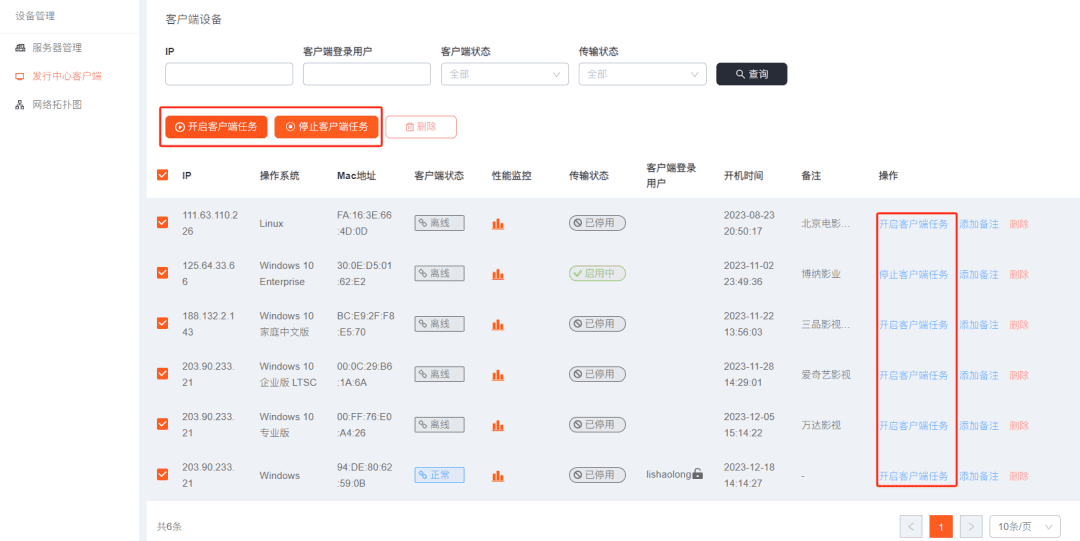Click the 2023-12-18 14:14:27 boot time
Image resolution: width=1080 pixels, height=541 pixels.
coord(749,475)
